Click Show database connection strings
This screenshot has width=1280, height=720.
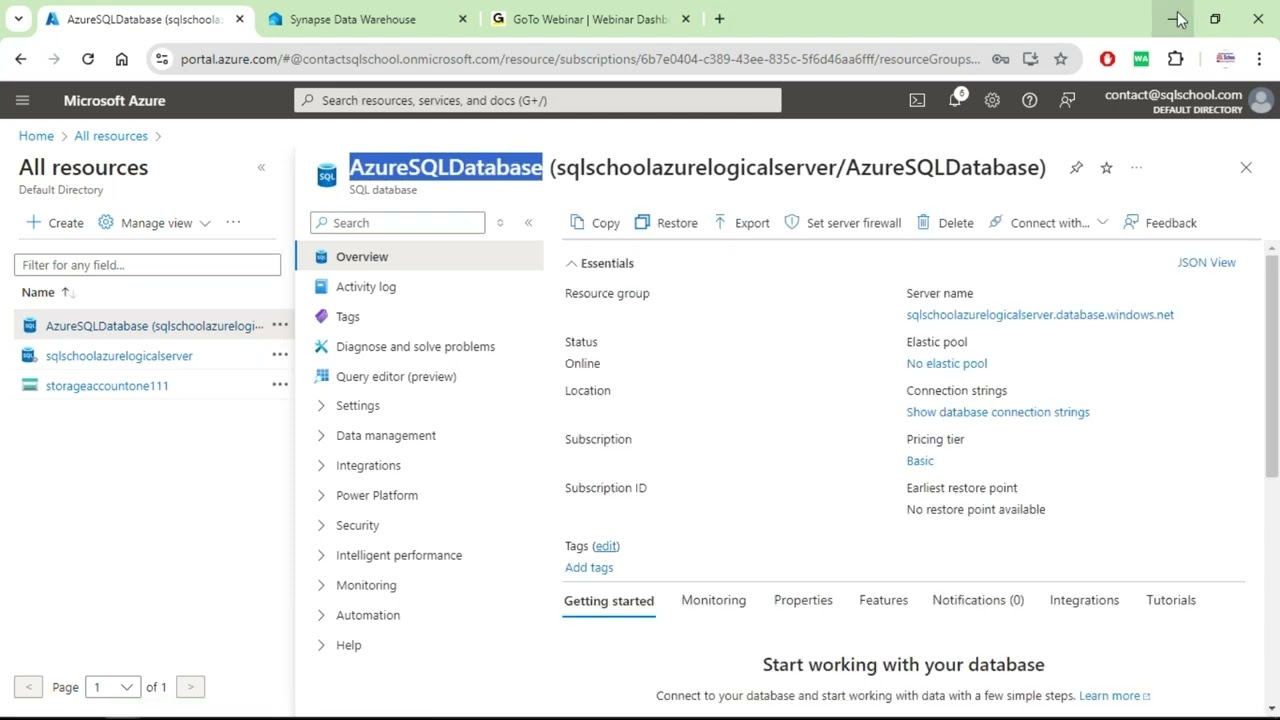coord(998,412)
